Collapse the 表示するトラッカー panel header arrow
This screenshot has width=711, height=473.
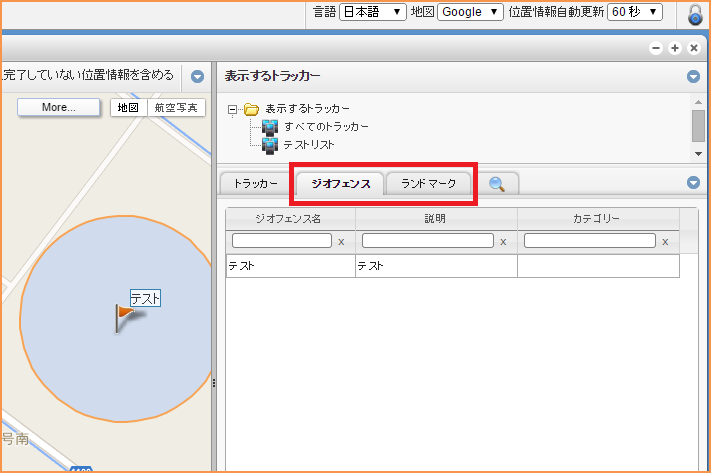pyautogui.click(x=693, y=76)
